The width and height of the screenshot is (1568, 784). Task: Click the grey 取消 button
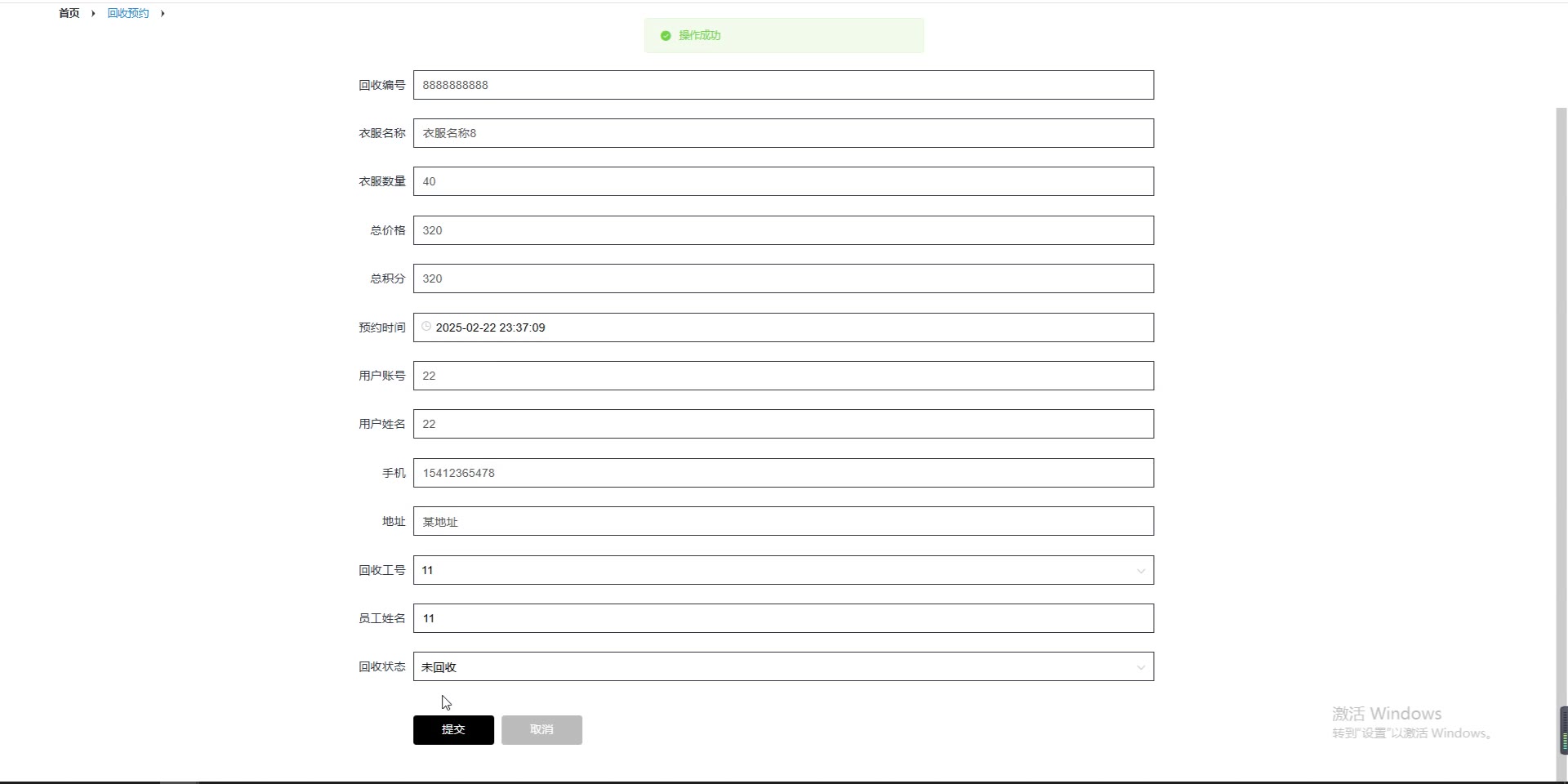541,730
